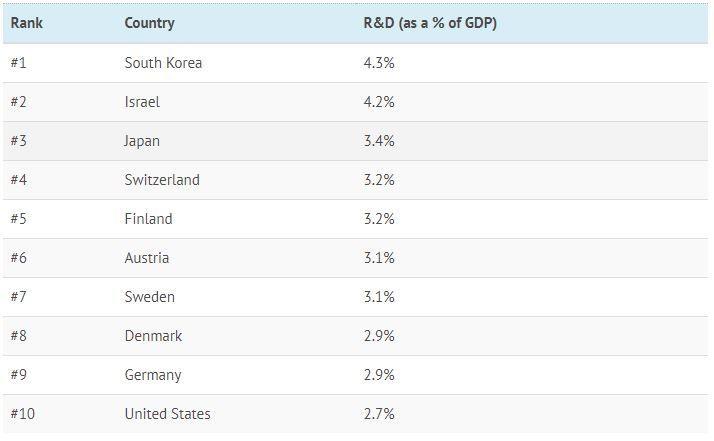The height and width of the screenshot is (441, 714).
Task: Select Israel's 4.2% R&D value
Action: coord(379,102)
